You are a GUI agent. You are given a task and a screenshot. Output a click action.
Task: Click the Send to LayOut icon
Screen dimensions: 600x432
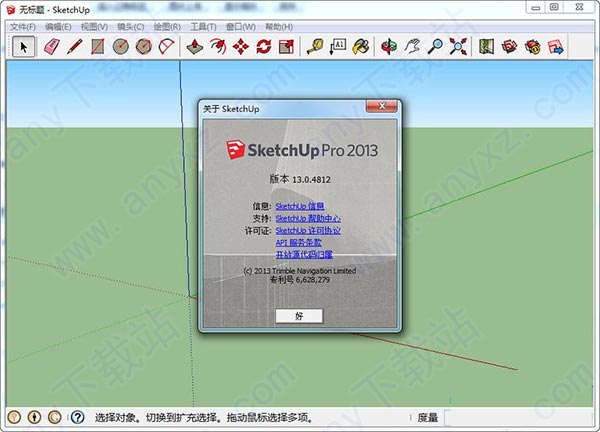click(555, 47)
